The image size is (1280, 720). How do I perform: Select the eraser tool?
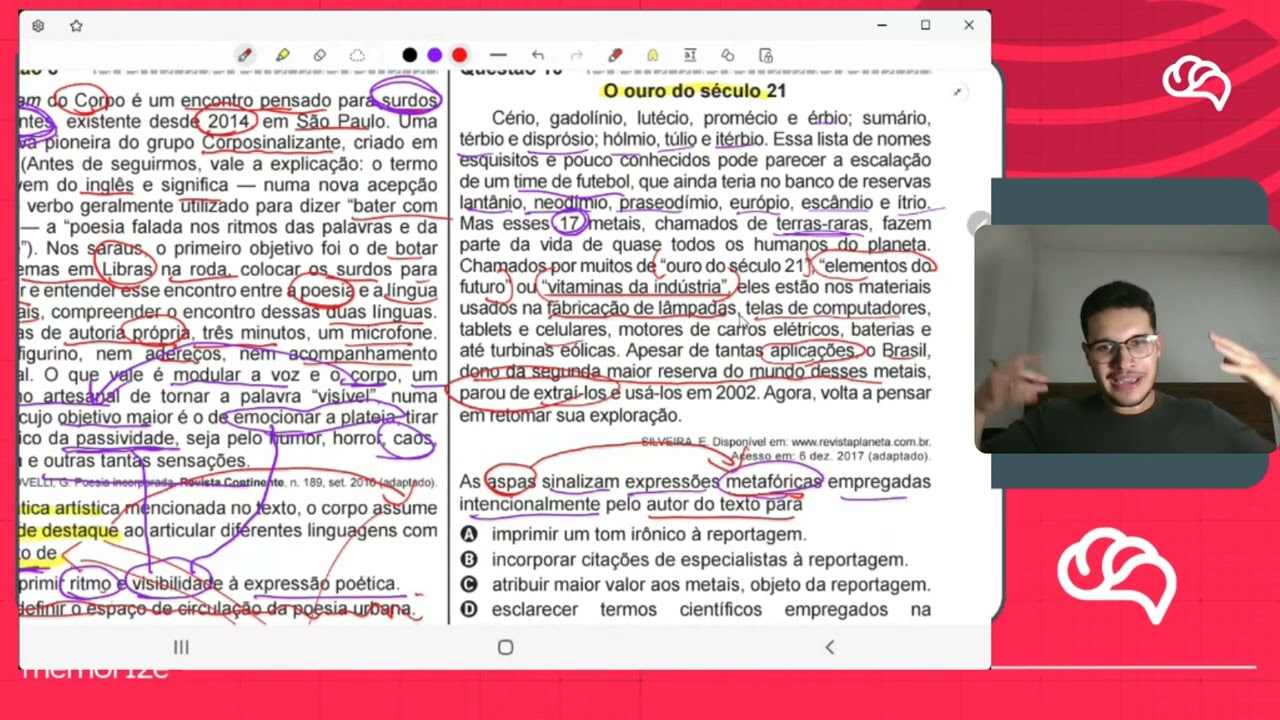coord(320,55)
